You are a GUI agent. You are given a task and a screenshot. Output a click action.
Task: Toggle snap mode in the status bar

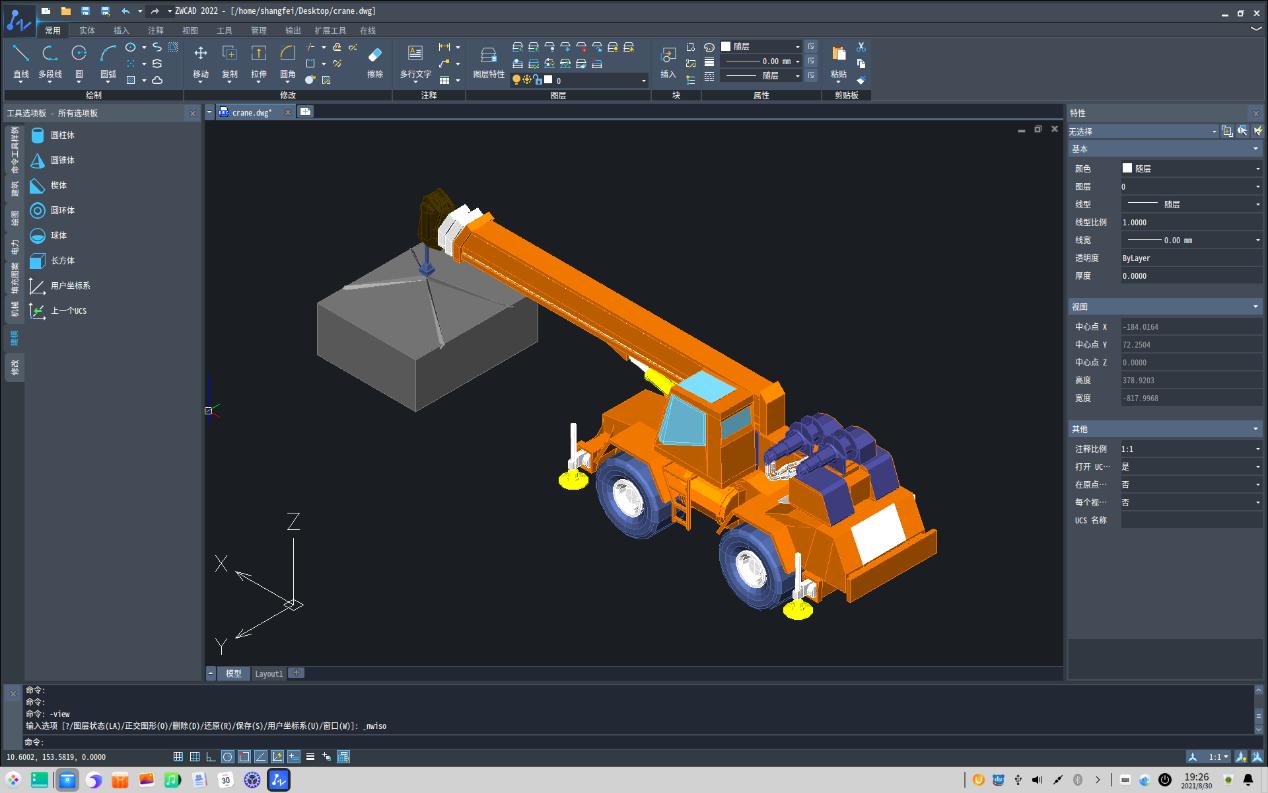click(178, 757)
